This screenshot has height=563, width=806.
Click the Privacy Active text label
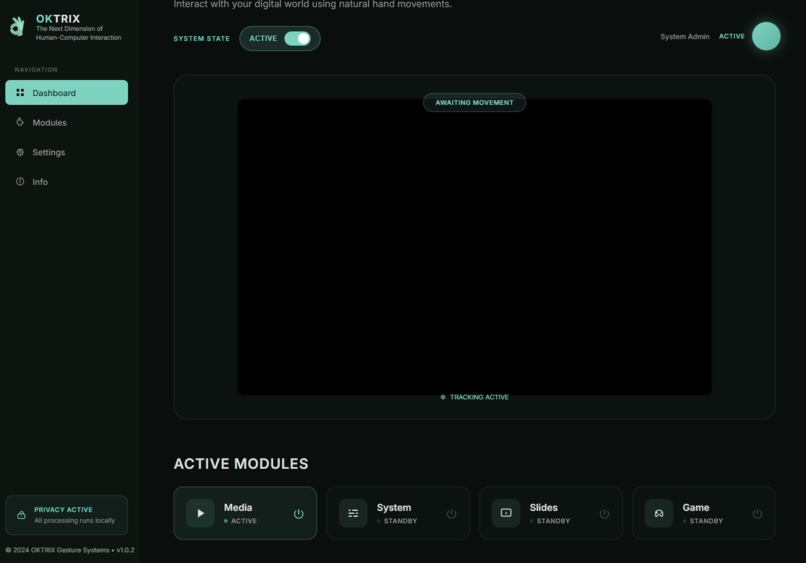point(63,510)
